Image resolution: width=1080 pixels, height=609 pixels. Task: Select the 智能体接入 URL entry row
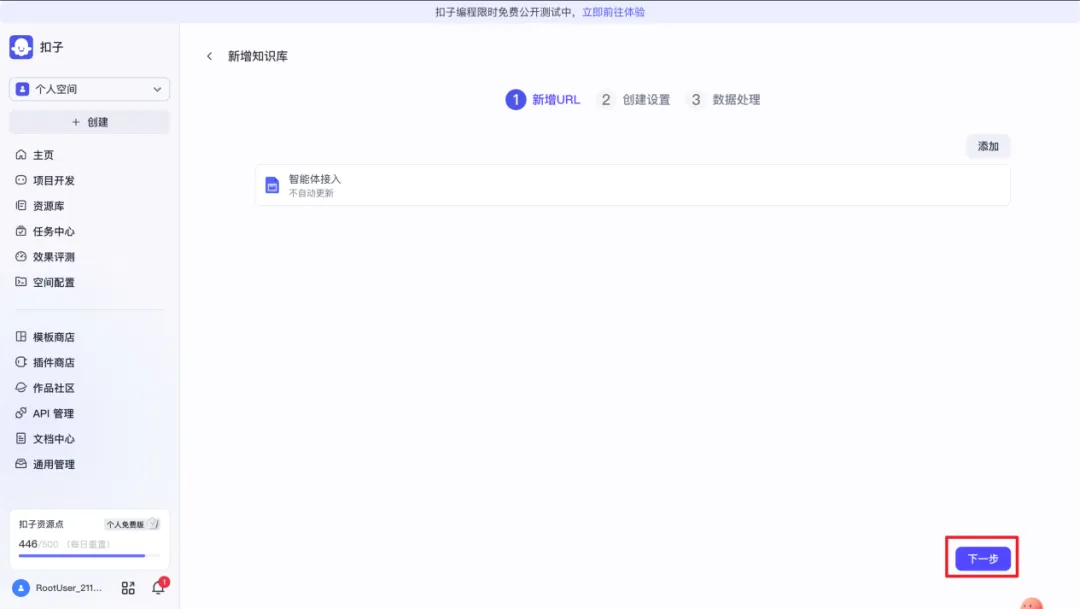point(632,185)
